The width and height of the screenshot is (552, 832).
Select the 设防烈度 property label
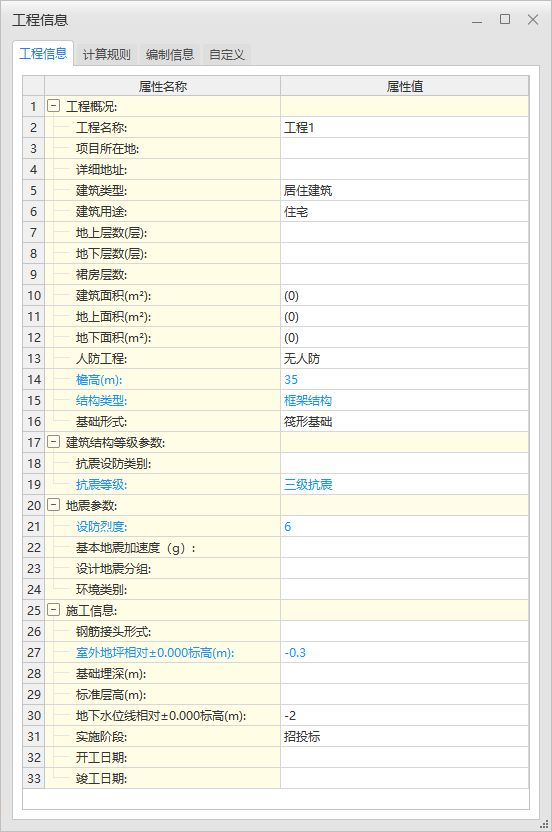(101, 526)
